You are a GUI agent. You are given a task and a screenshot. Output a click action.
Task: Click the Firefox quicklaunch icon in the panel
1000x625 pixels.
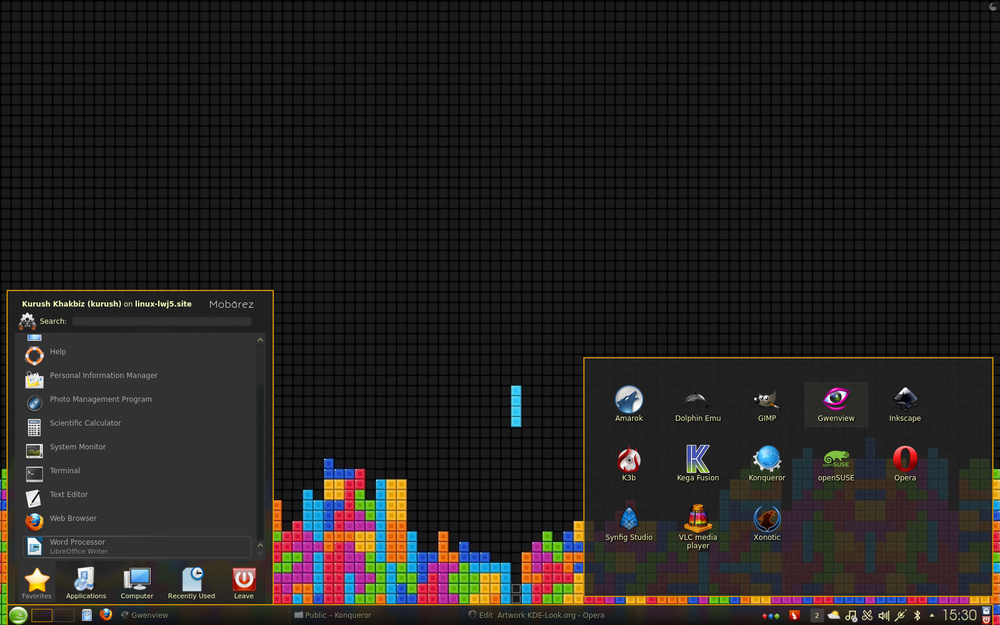[x=106, y=615]
